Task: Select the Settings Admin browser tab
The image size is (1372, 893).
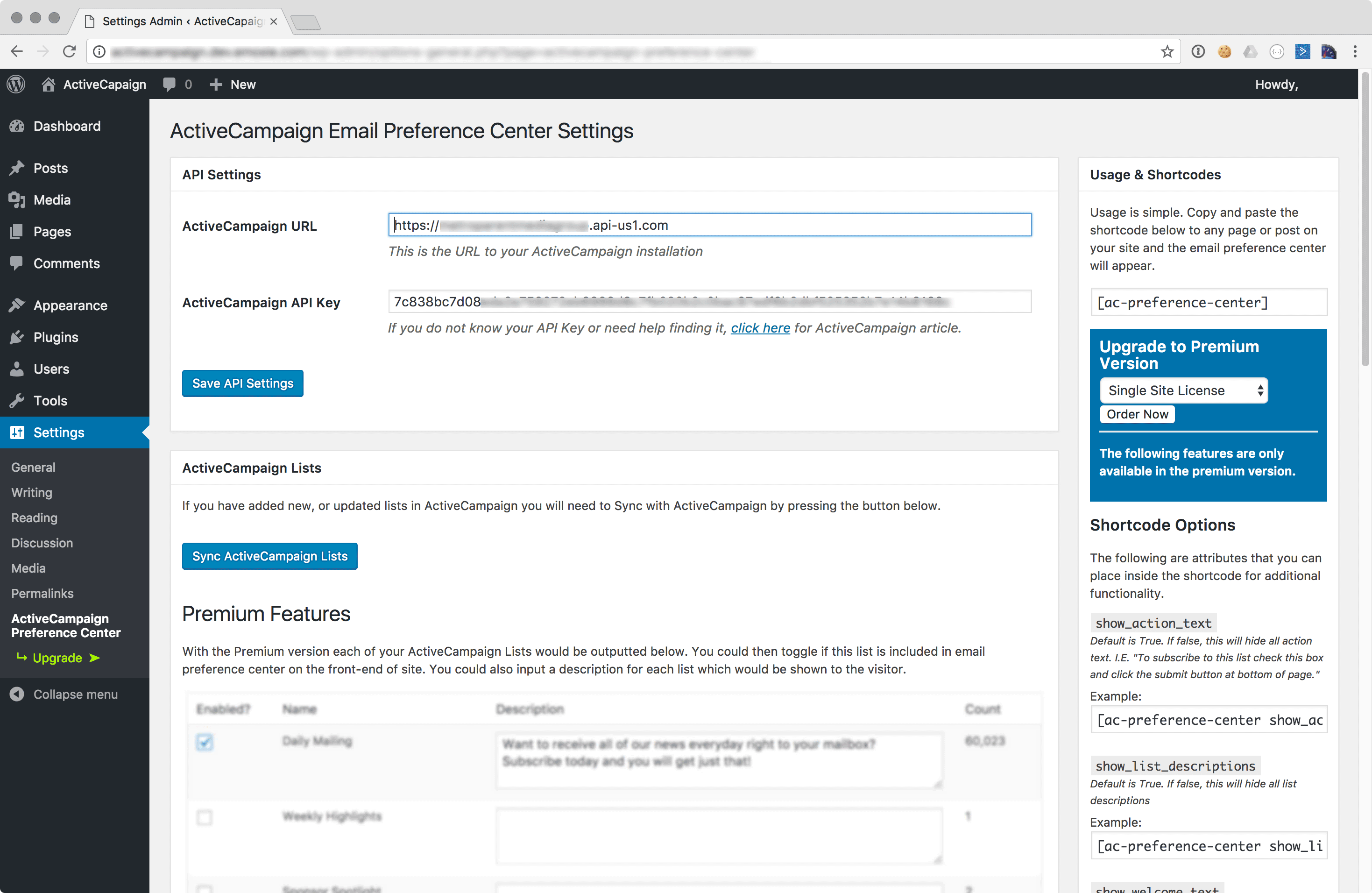Action: tap(180, 21)
